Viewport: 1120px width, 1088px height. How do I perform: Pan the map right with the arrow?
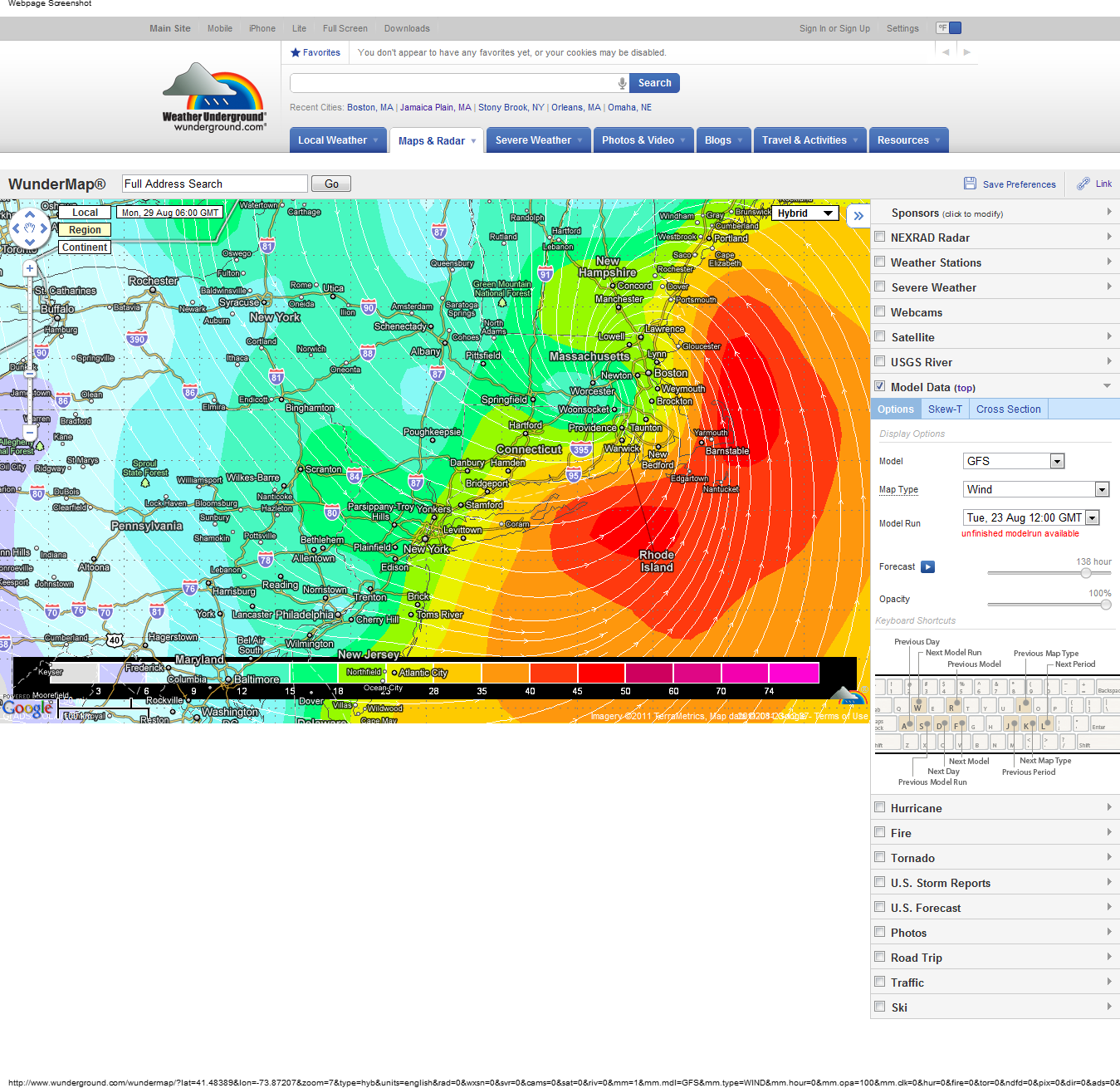point(44,228)
